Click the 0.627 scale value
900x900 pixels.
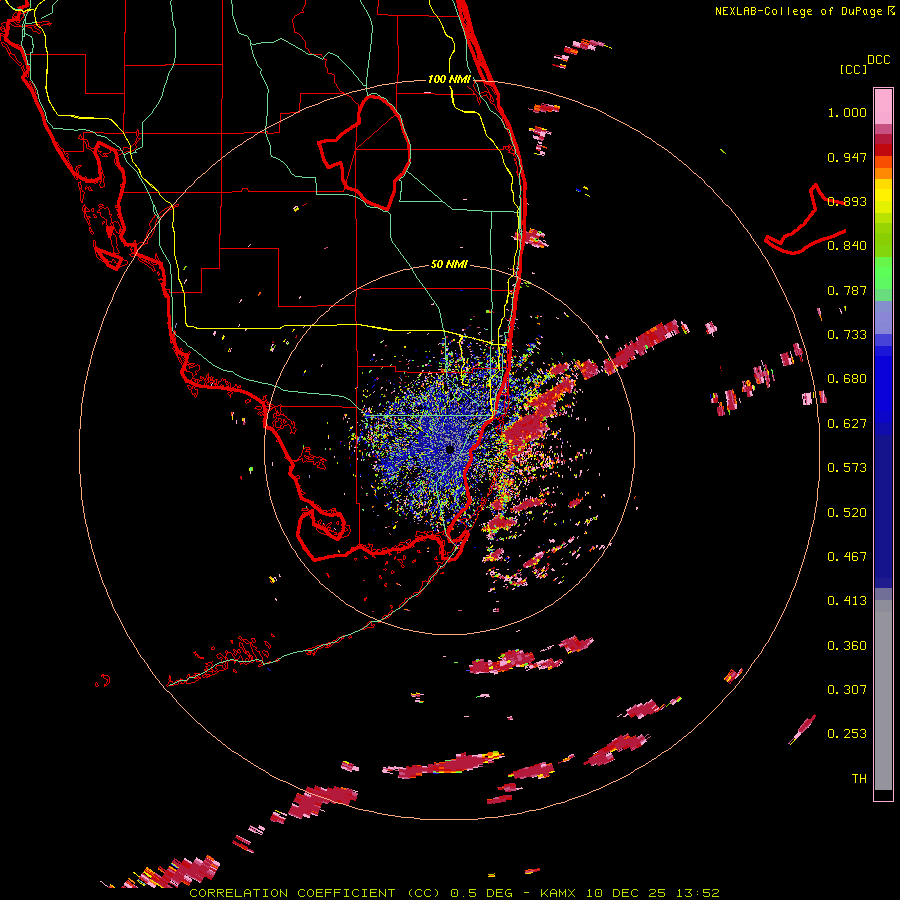pyautogui.click(x=847, y=424)
